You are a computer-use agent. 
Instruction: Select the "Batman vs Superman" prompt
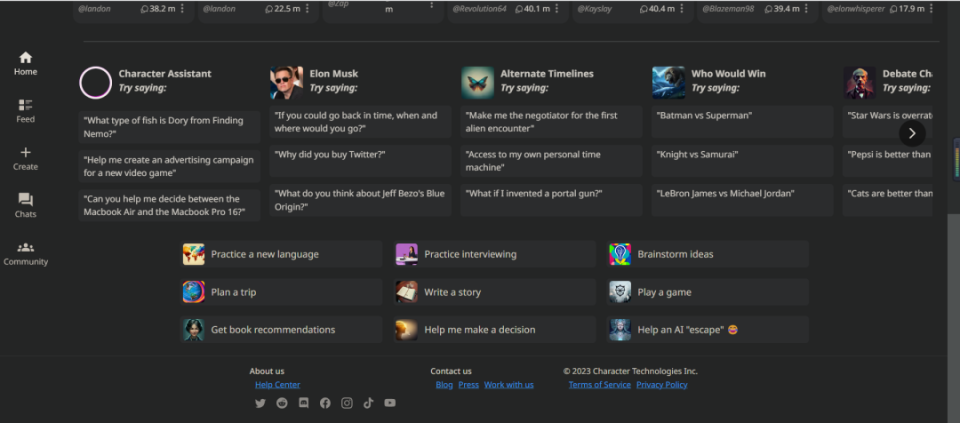tap(742, 122)
